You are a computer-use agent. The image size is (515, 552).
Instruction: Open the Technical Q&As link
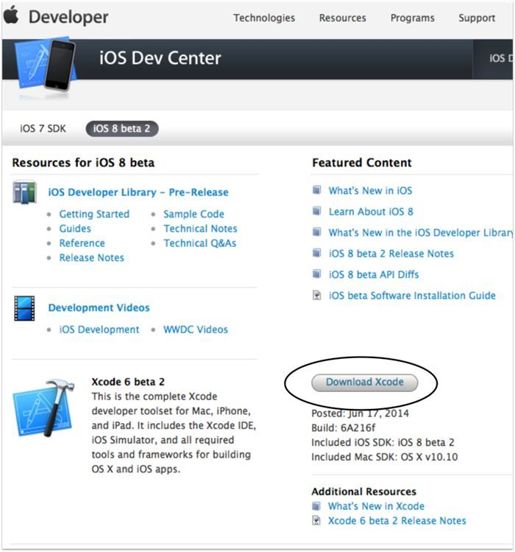200,243
